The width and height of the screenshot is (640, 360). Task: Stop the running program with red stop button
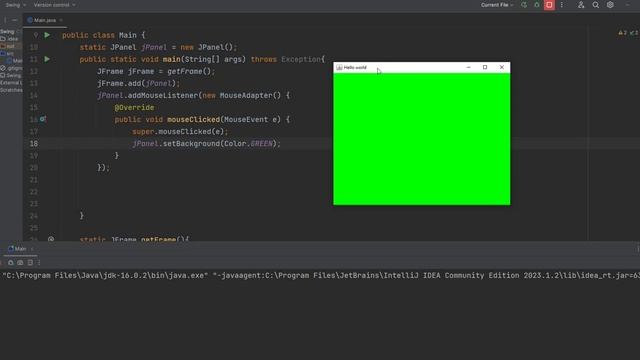[549, 5]
